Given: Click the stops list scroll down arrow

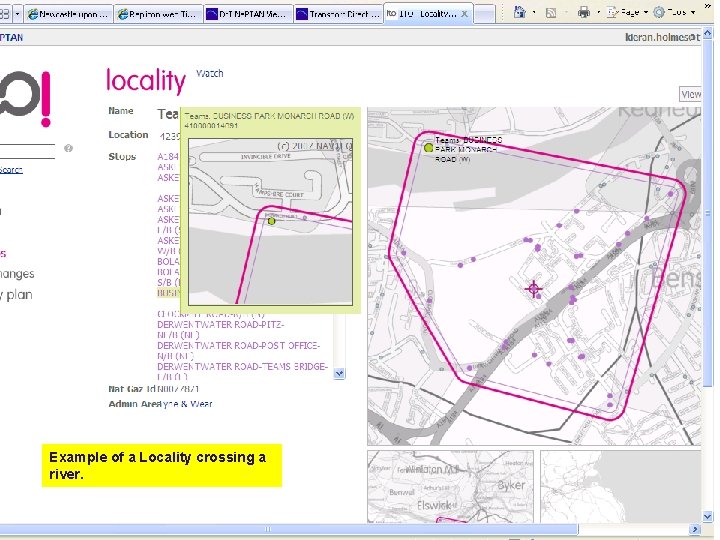Looking at the screenshot, I should [x=339, y=373].
